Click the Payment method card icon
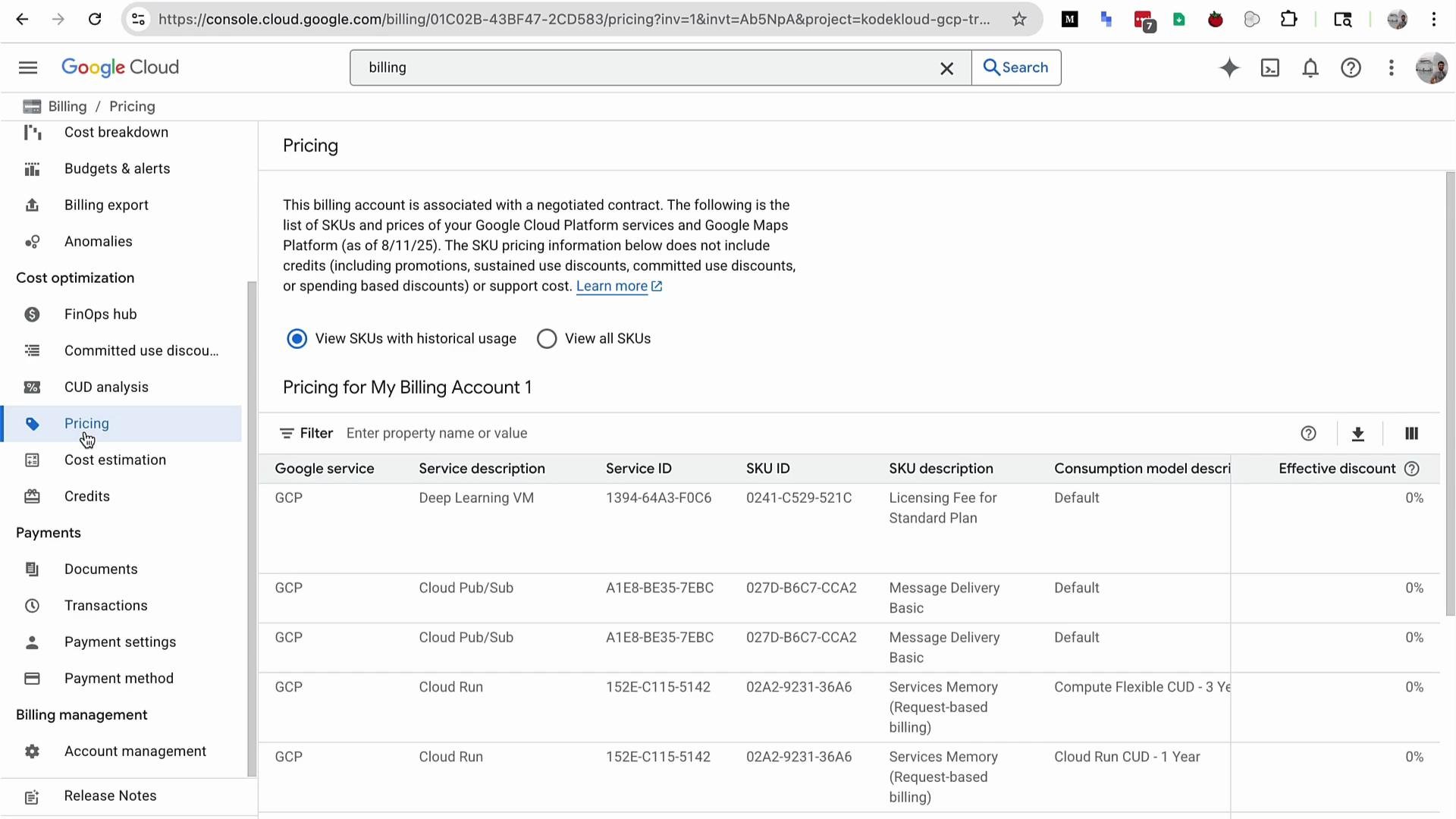1456x819 pixels. point(32,679)
